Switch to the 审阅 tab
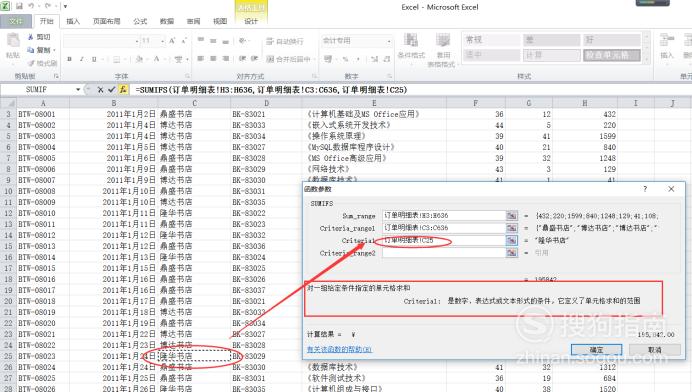The image size is (692, 392). coord(193,21)
